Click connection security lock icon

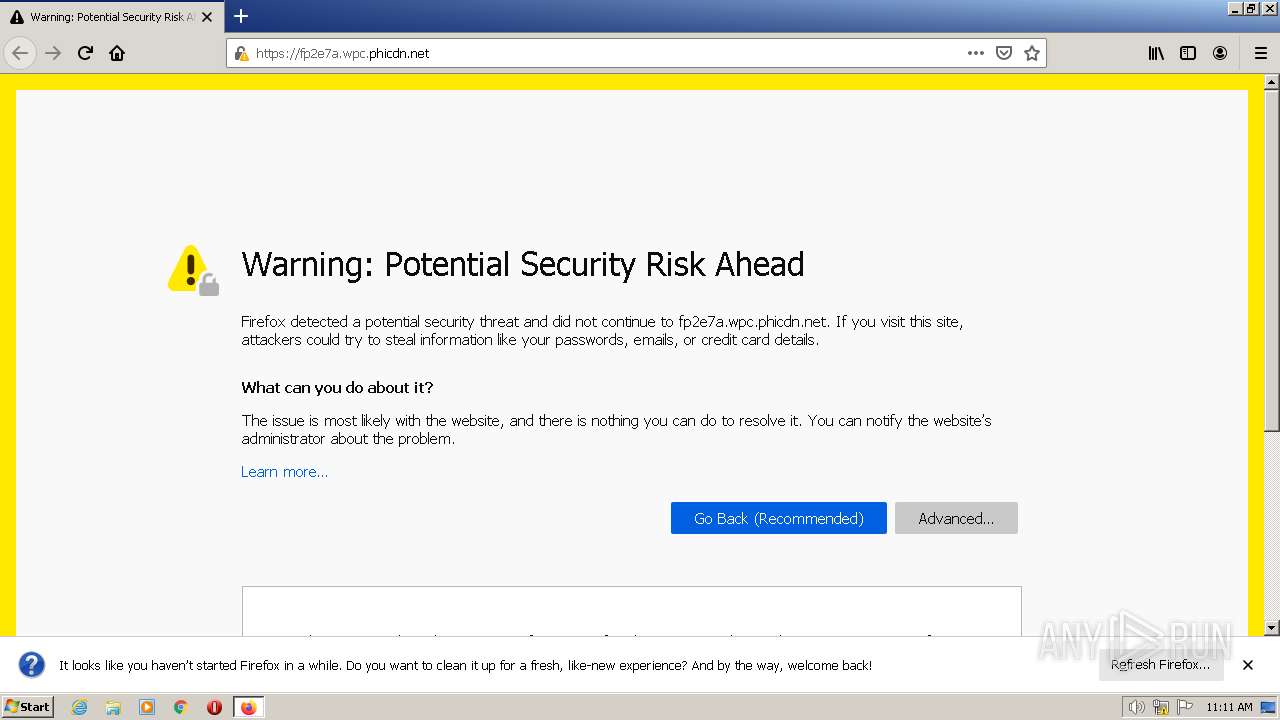(x=241, y=53)
